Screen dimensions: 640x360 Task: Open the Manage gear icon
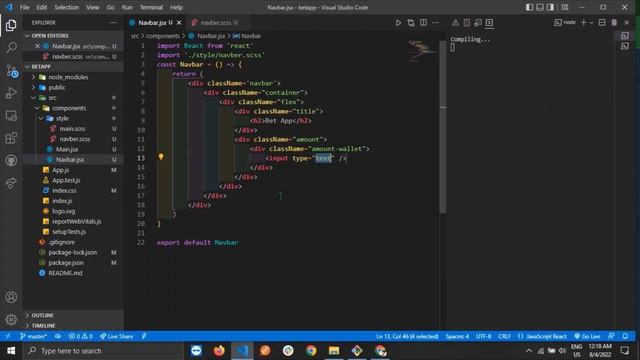tap(11, 319)
